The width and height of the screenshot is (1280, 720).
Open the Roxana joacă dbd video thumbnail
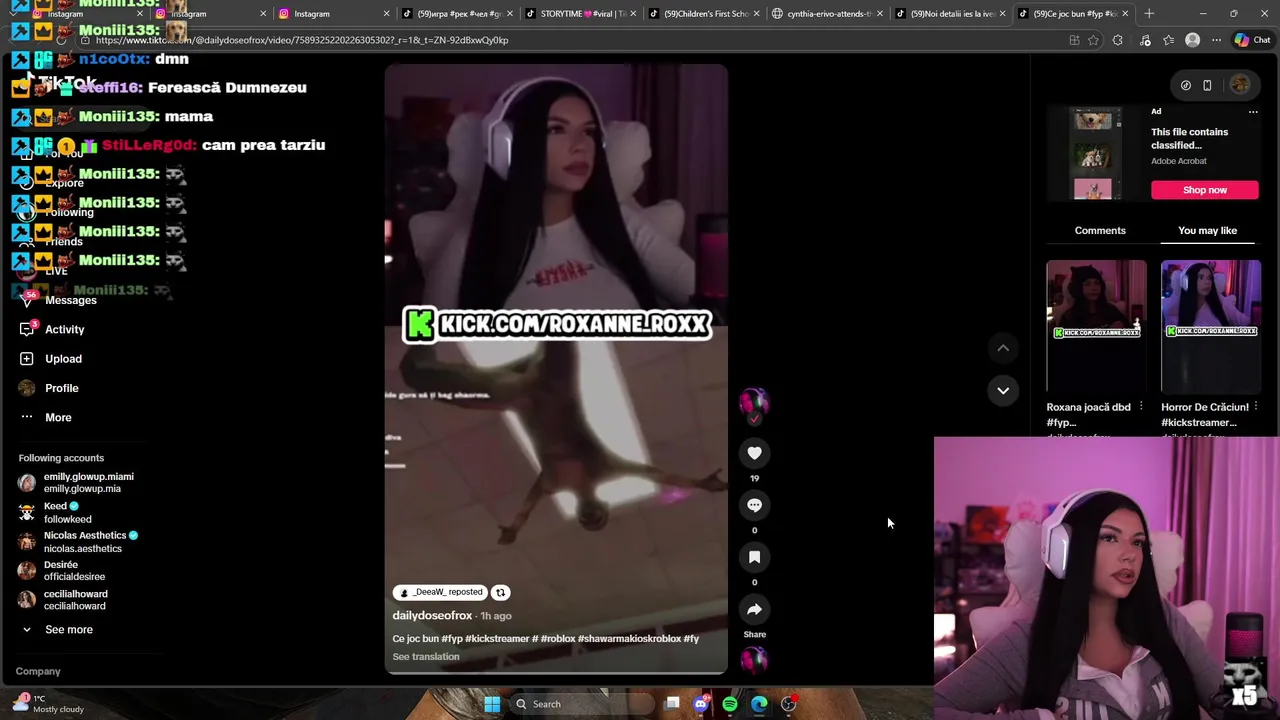click(x=1096, y=326)
